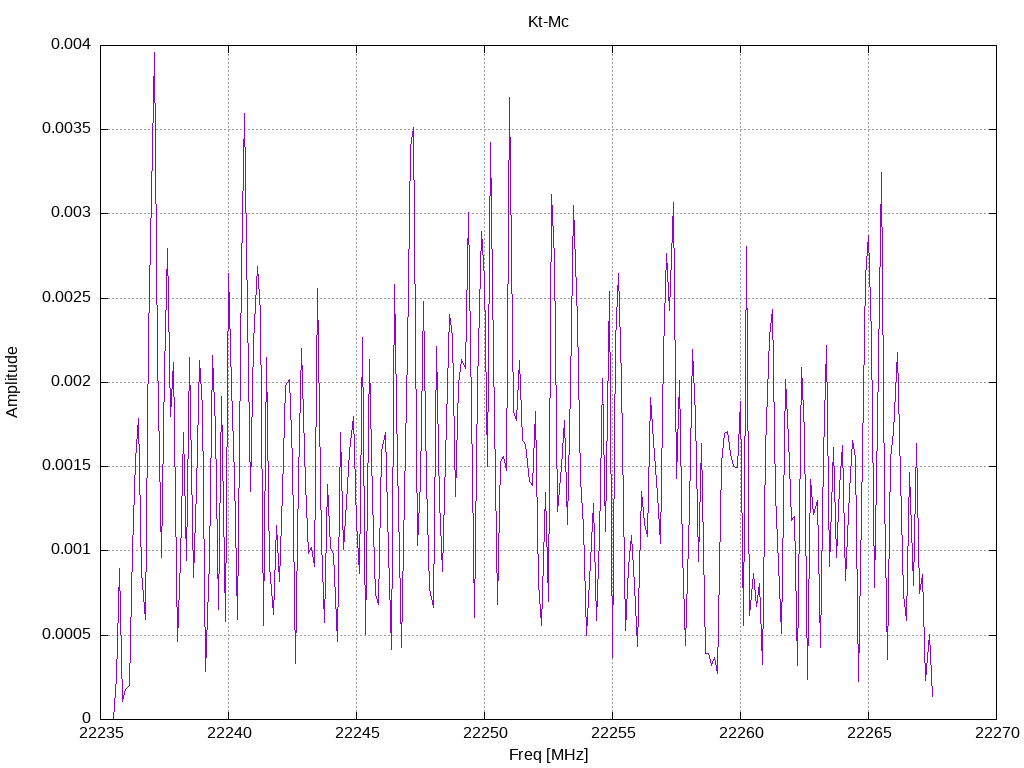Click the x-axis tick label 22270

[x=997, y=733]
